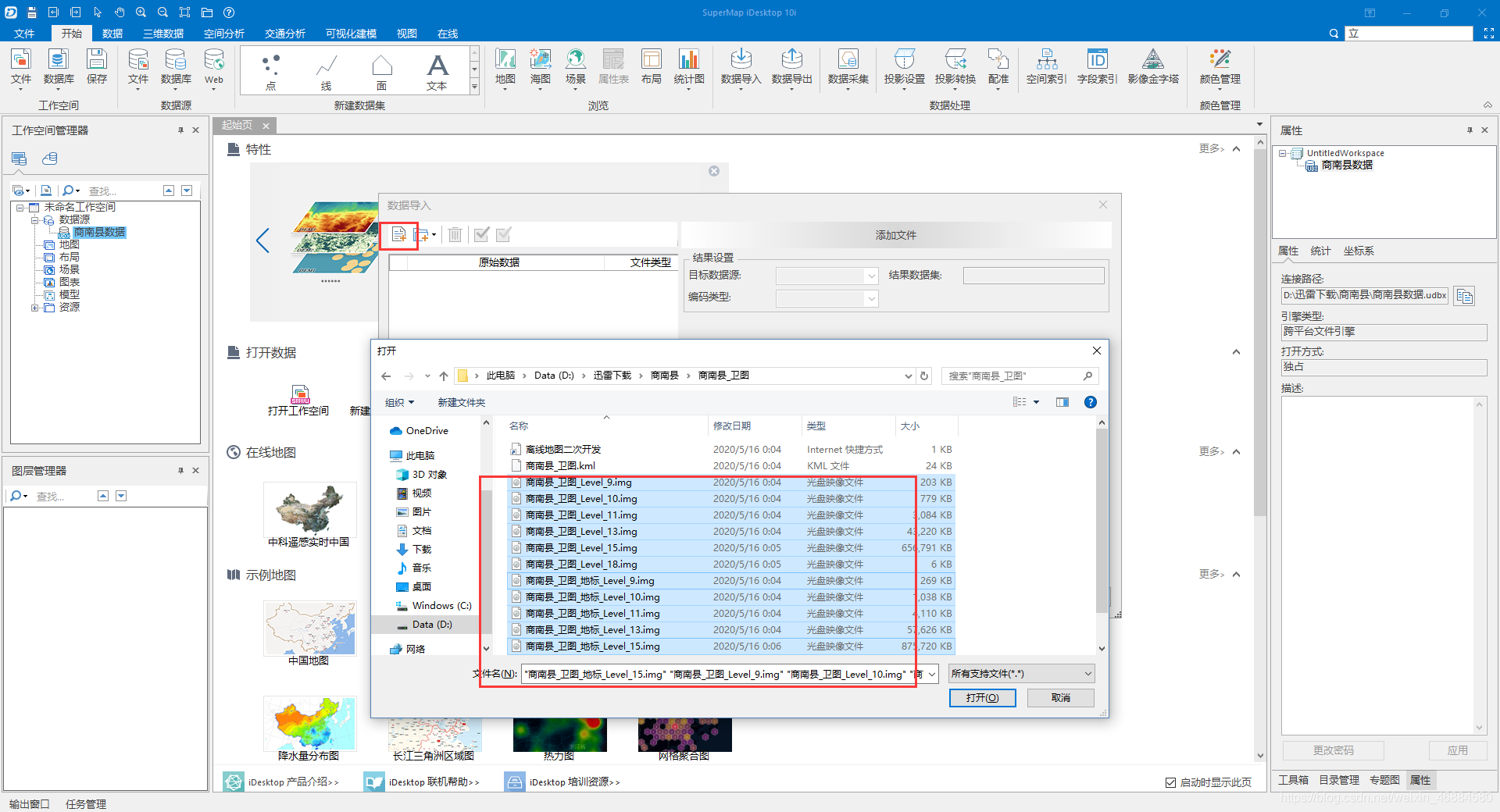This screenshot has width=1500, height=812.
Task: Open iDesktop 培训资源 link
Action: click(x=574, y=782)
